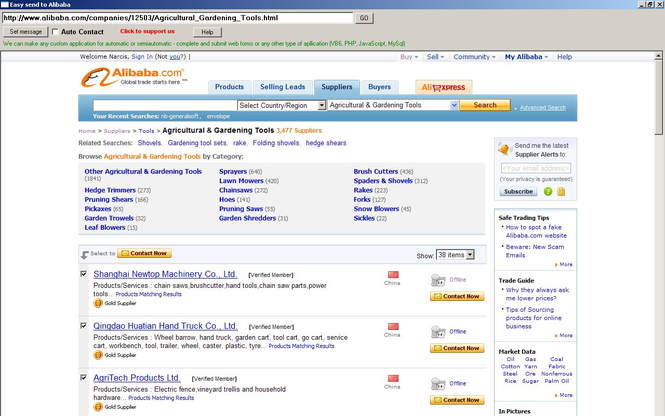Click Gold Supplier badge under Qingdao Huatian
Screen dimensions: 665x416
(115, 355)
